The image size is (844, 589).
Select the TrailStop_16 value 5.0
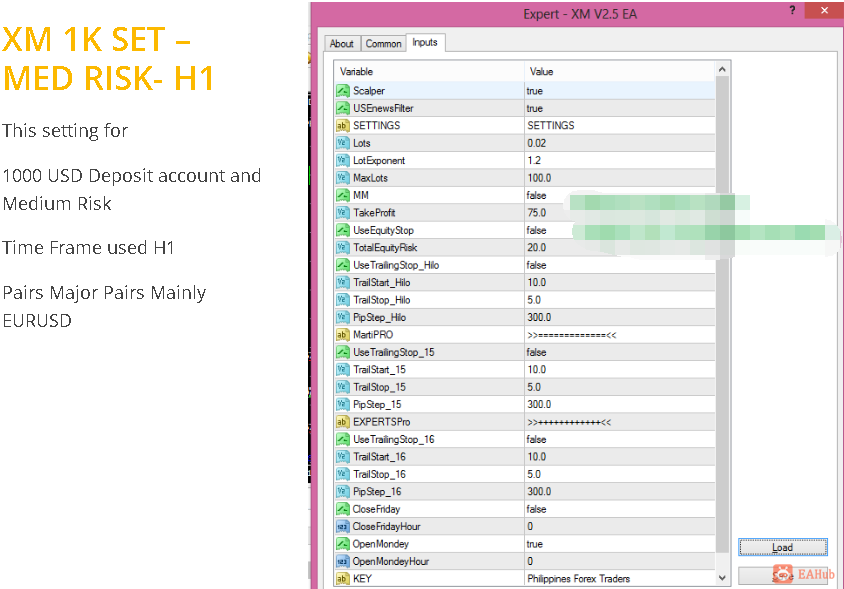pos(620,474)
